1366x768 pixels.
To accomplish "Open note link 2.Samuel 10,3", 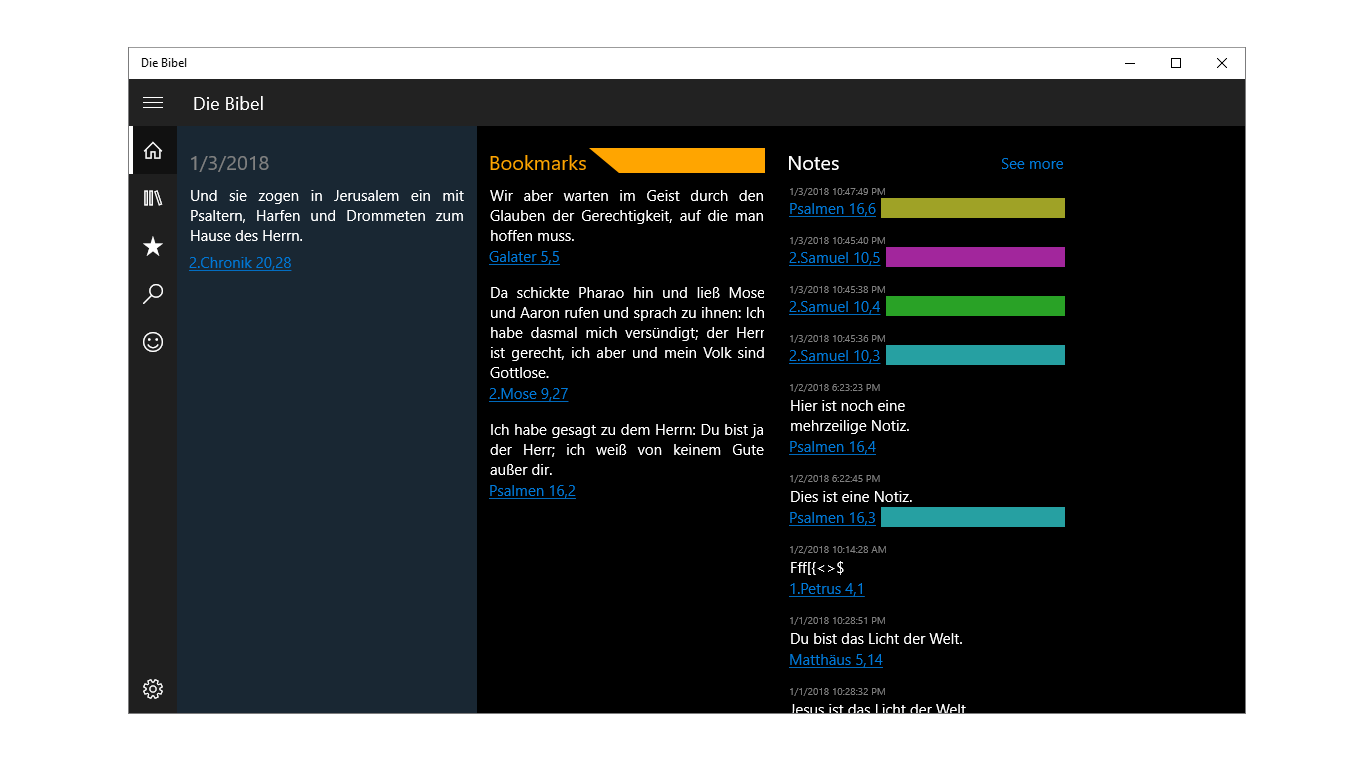I will [x=834, y=356].
